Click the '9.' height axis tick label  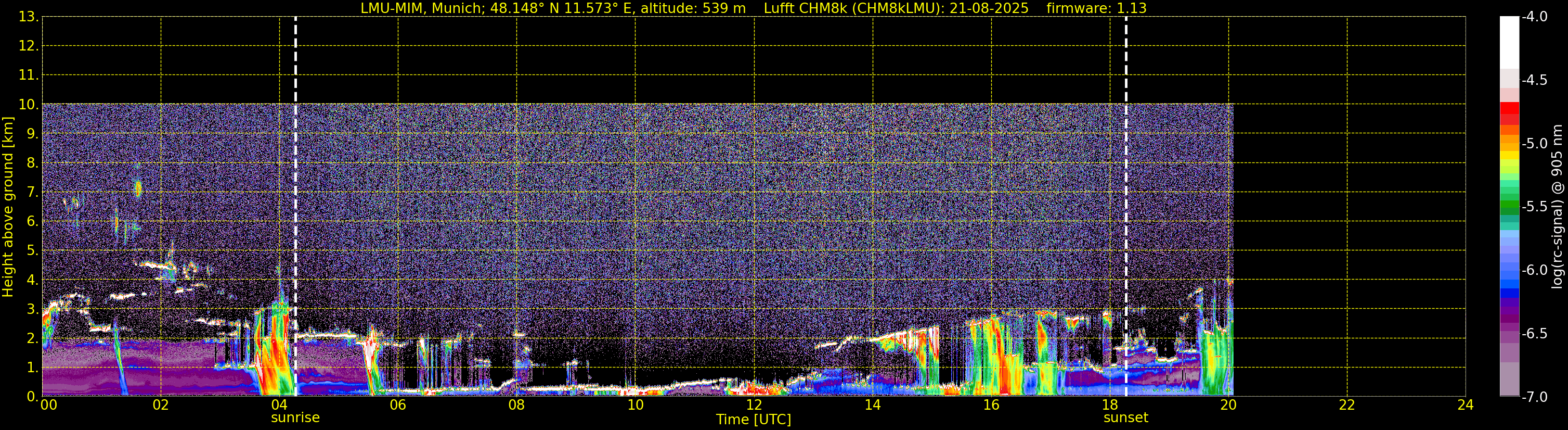(x=33, y=134)
